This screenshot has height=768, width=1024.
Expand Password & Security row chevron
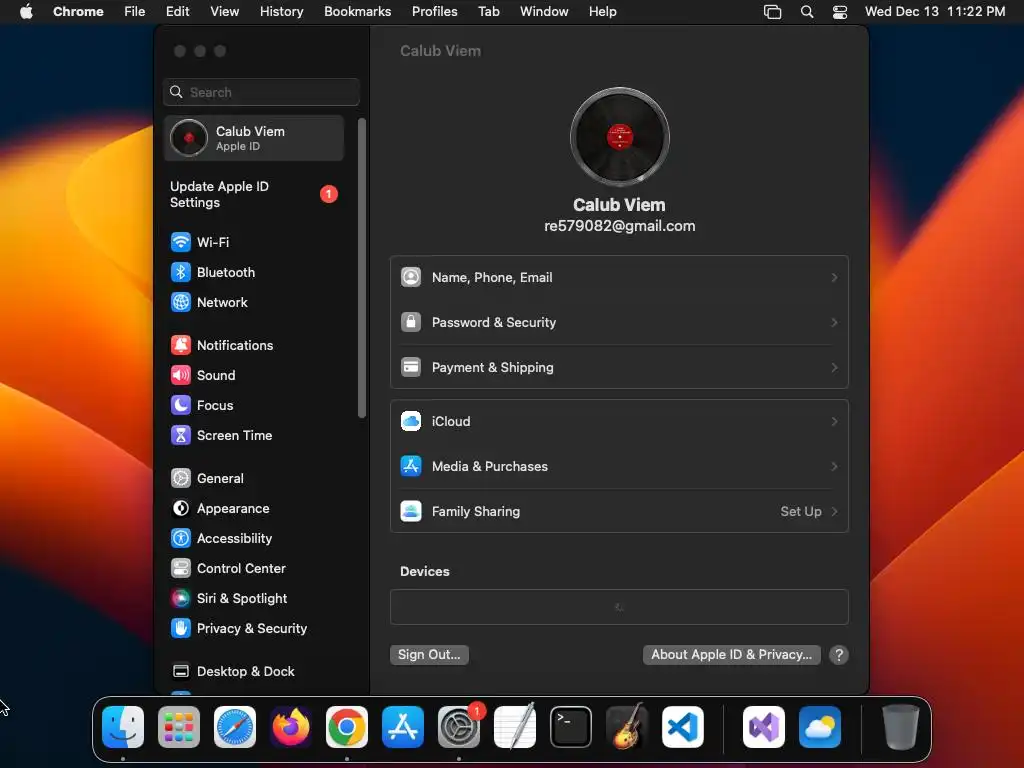(834, 323)
